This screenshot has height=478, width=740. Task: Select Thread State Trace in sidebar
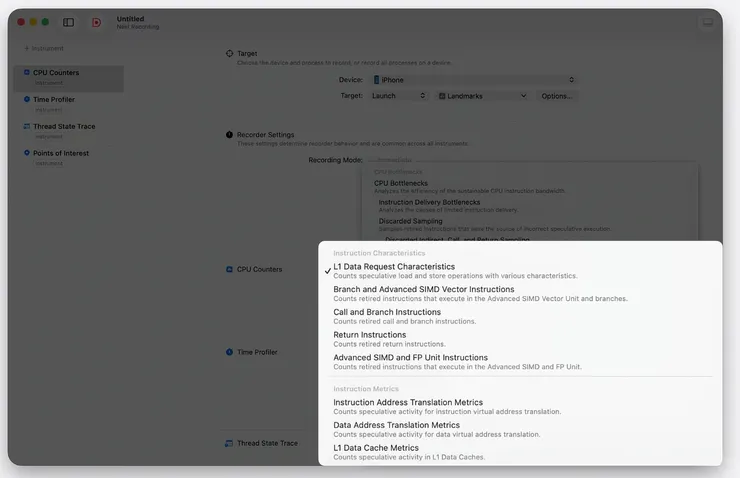[x=69, y=131]
